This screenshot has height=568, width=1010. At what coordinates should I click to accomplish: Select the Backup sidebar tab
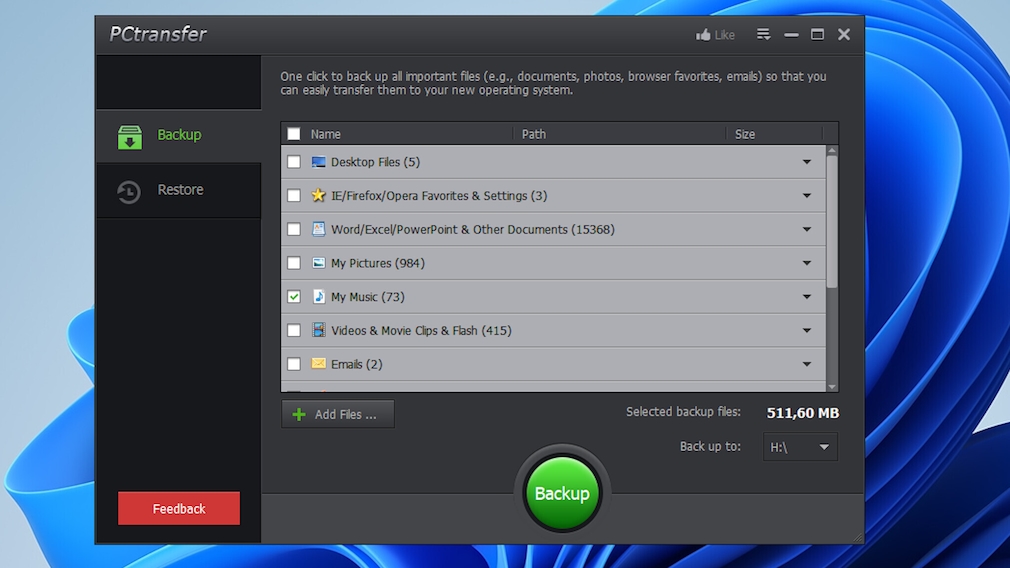pyautogui.click(x=179, y=135)
